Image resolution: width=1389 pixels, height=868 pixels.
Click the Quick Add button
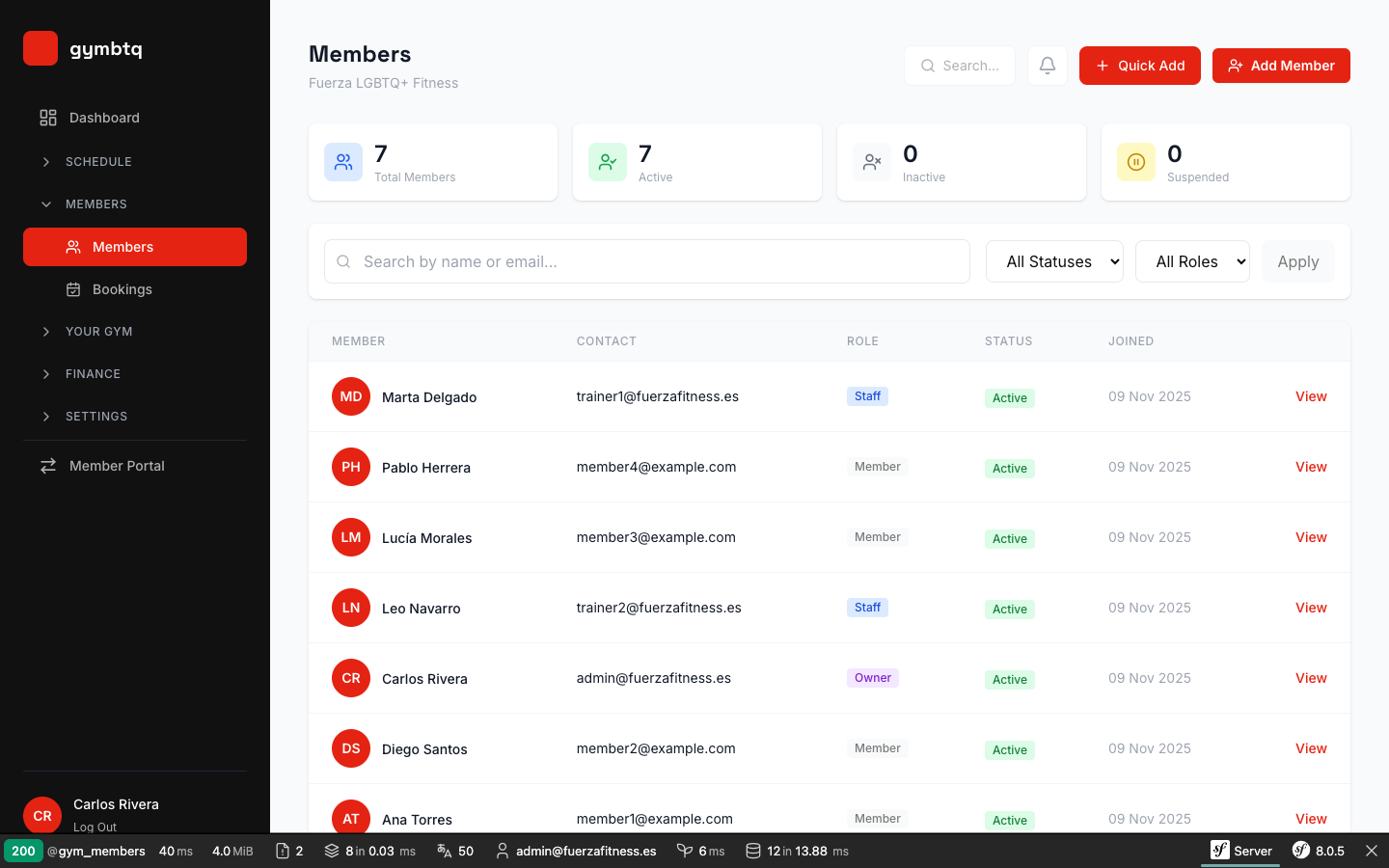(1139, 66)
